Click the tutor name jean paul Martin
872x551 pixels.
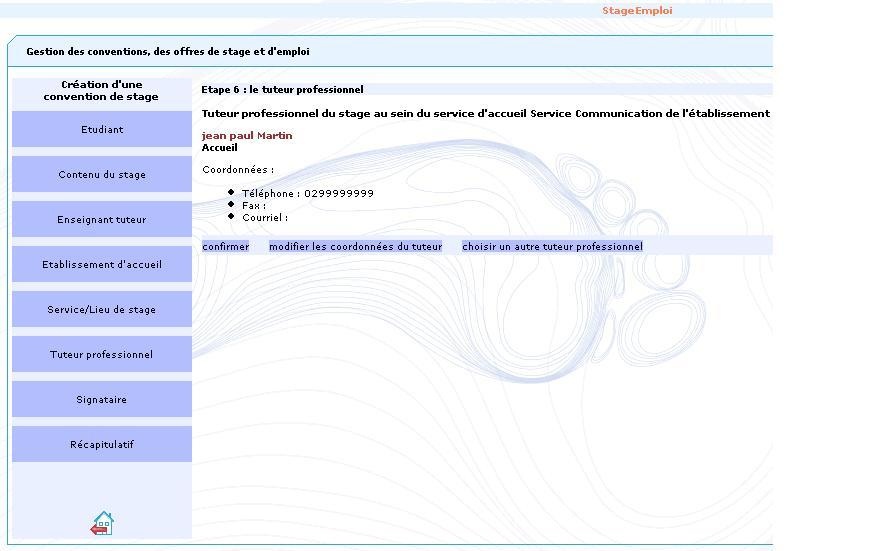pos(247,135)
